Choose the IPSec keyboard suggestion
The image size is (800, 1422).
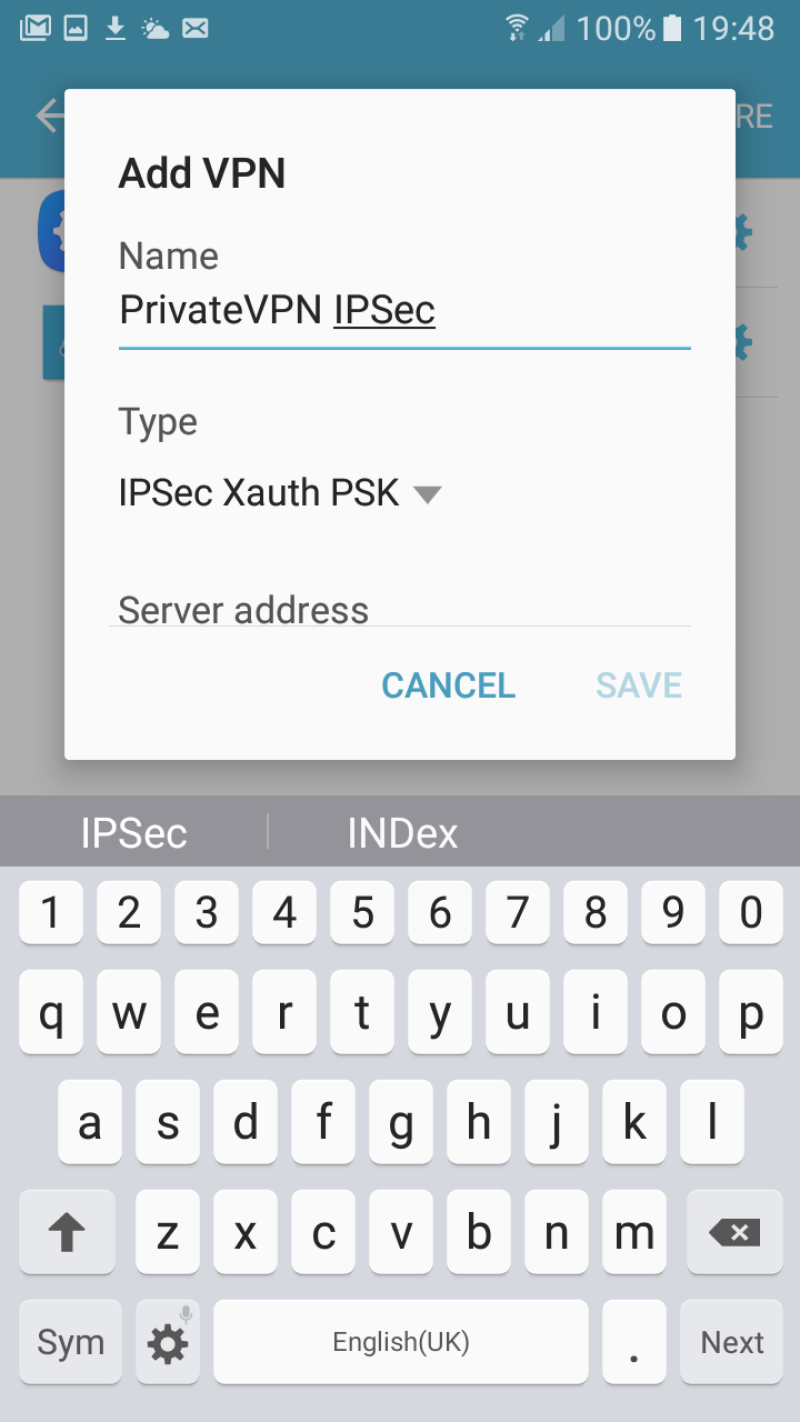(134, 832)
